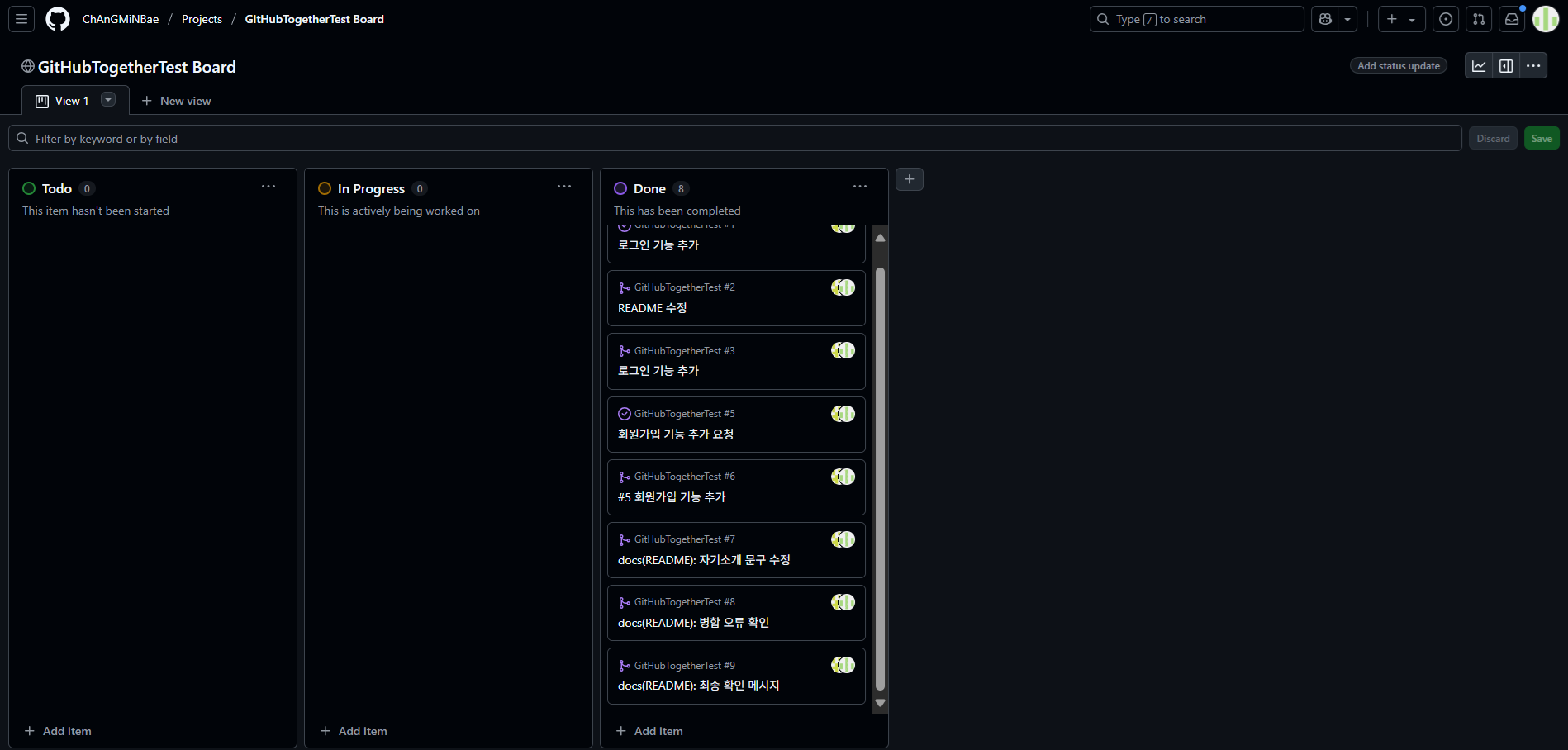The image size is (1568, 750).
Task: Add an item to the In Progress column
Action: tap(354, 731)
